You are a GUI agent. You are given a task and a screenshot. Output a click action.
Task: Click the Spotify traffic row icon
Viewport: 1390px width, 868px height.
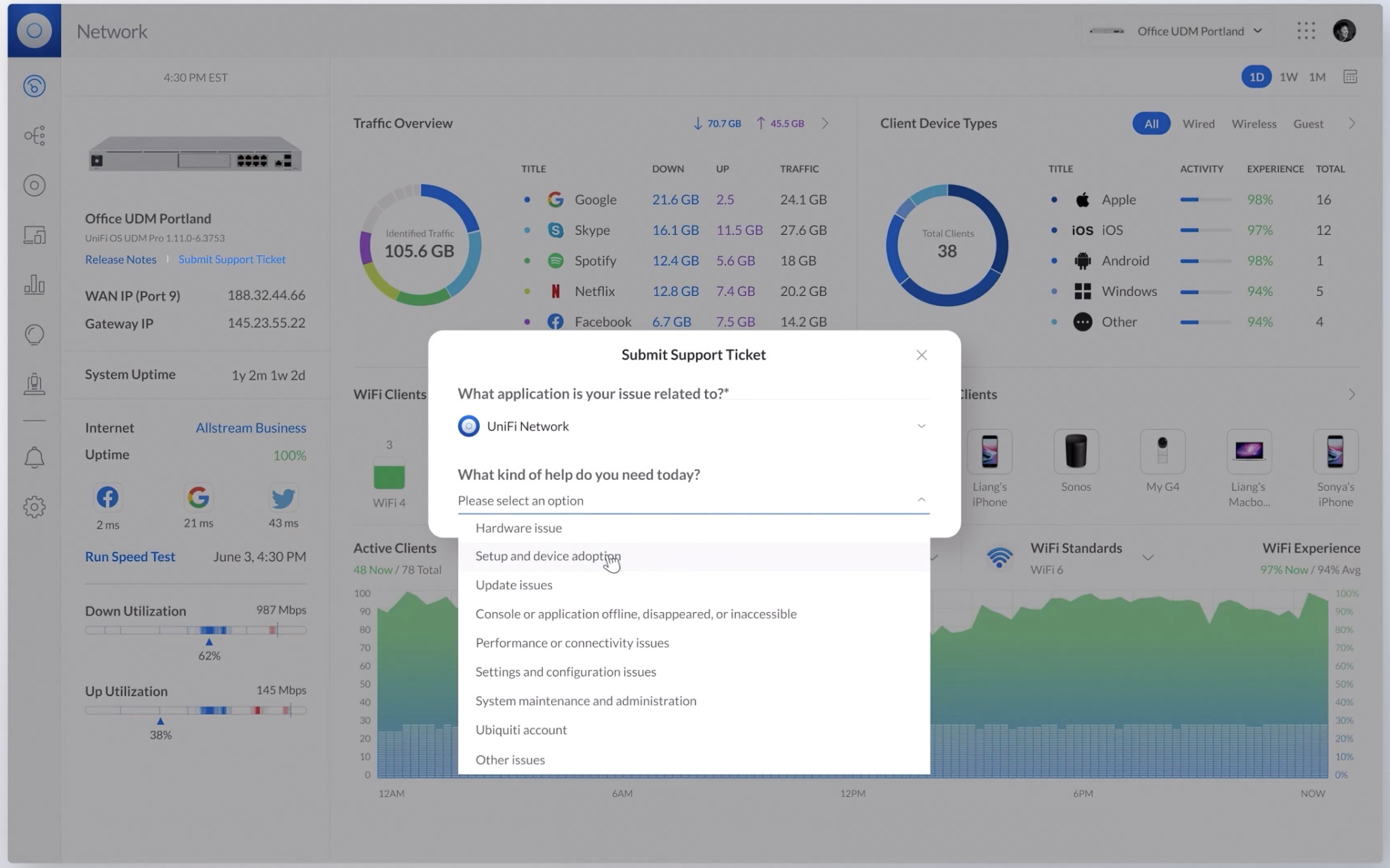tap(555, 261)
